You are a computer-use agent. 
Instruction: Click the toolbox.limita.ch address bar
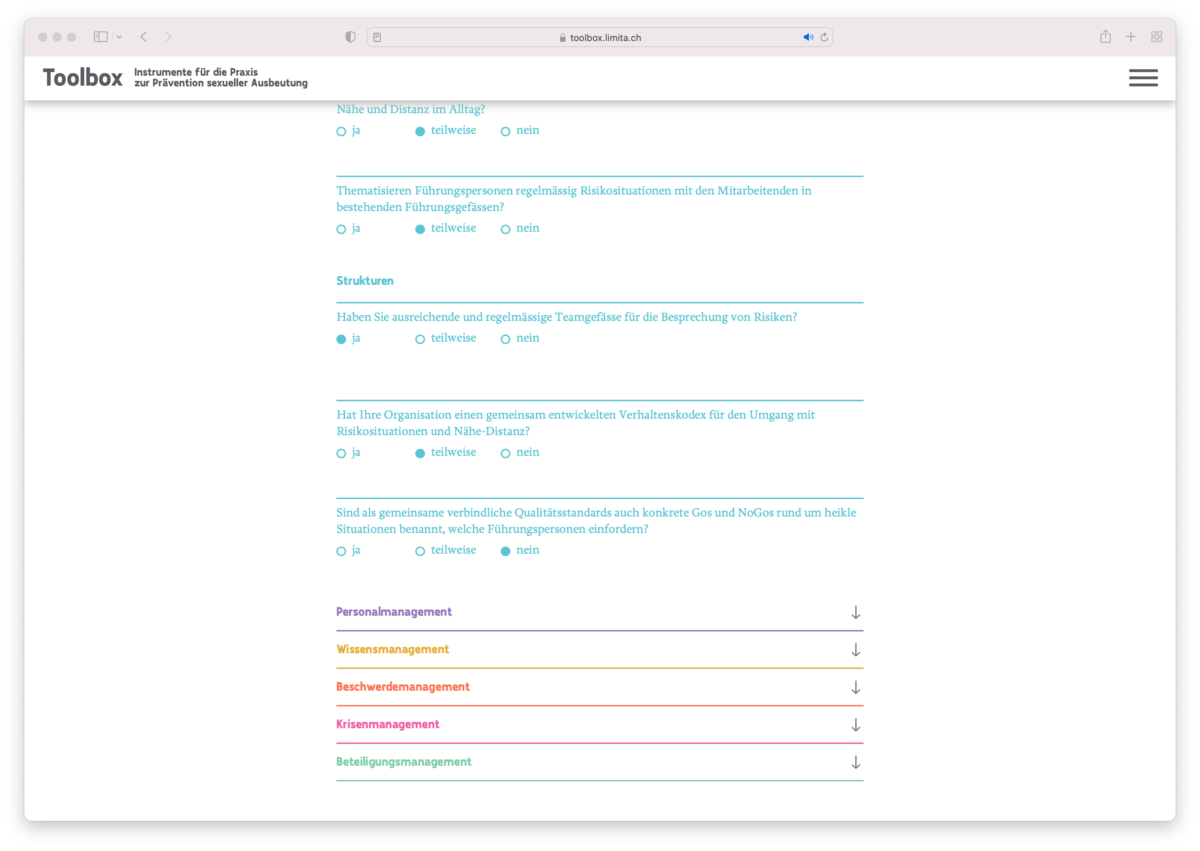click(599, 37)
